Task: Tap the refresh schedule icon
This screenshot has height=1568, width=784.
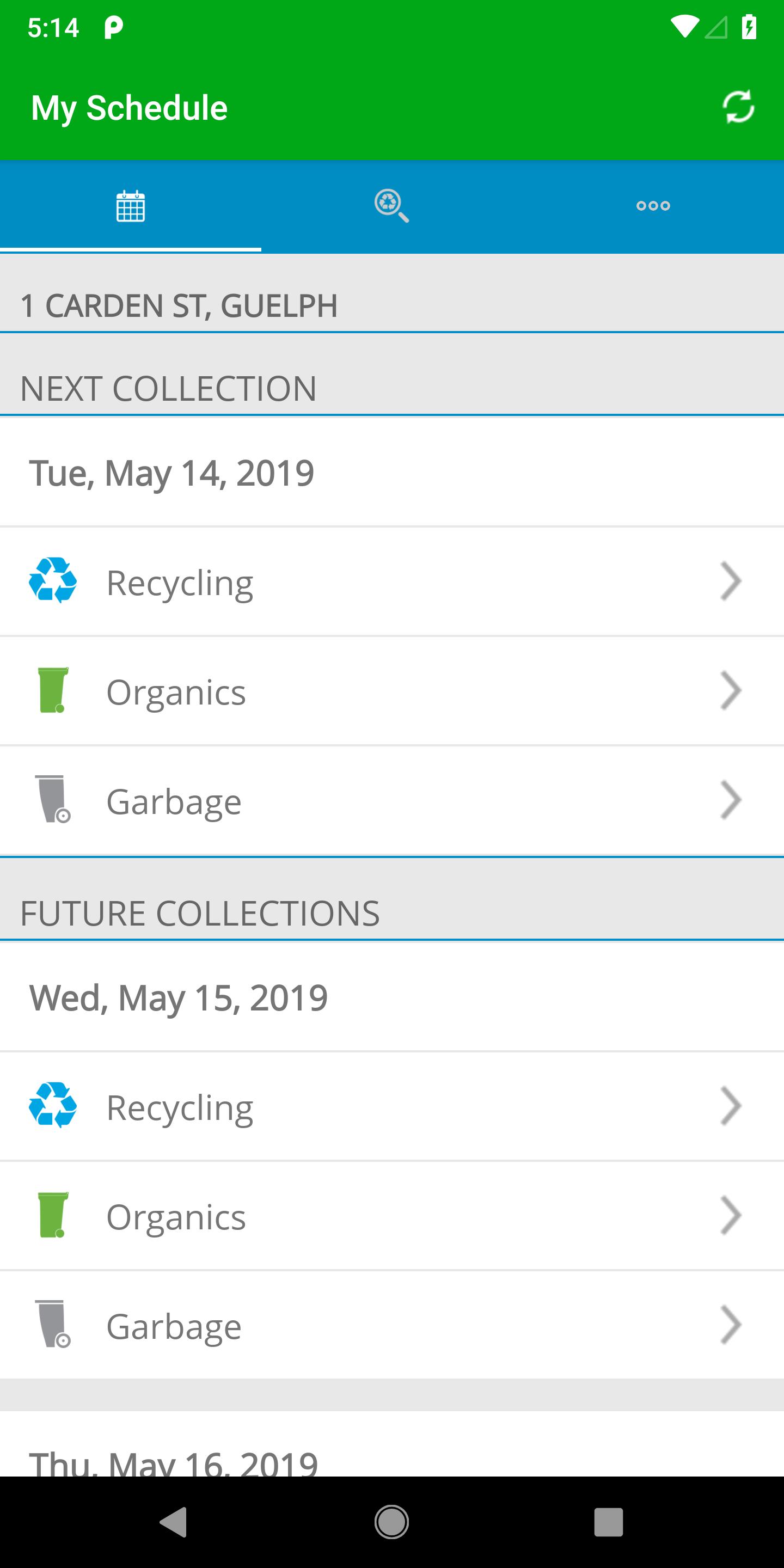Action: pyautogui.click(x=738, y=107)
